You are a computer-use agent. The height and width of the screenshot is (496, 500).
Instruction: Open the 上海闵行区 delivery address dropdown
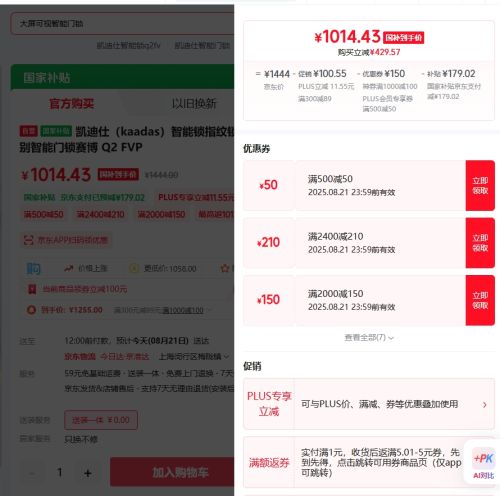coord(194,357)
